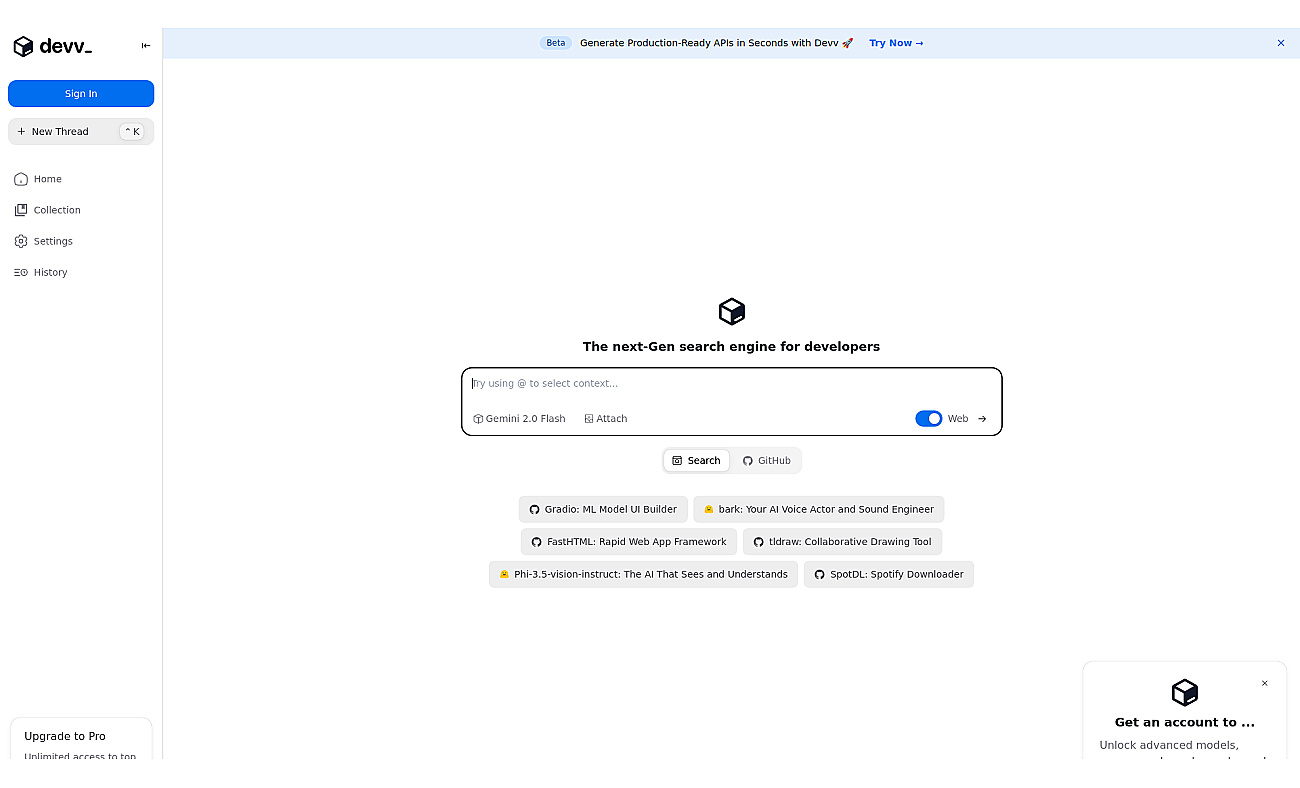
Task: Start a New Thread
Action: coord(81,132)
